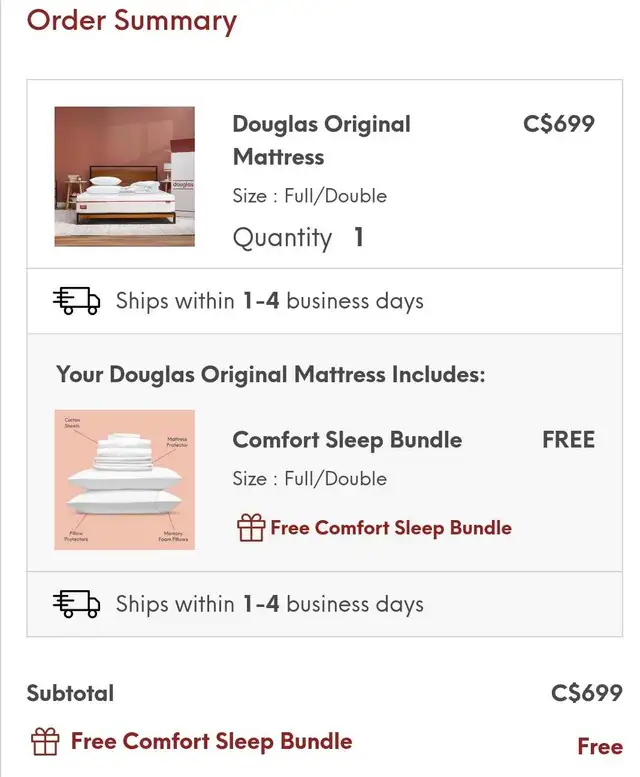Screen dimensions: 640x777
Task: Click the mattress Quantity value 1
Action: pyautogui.click(x=359, y=237)
